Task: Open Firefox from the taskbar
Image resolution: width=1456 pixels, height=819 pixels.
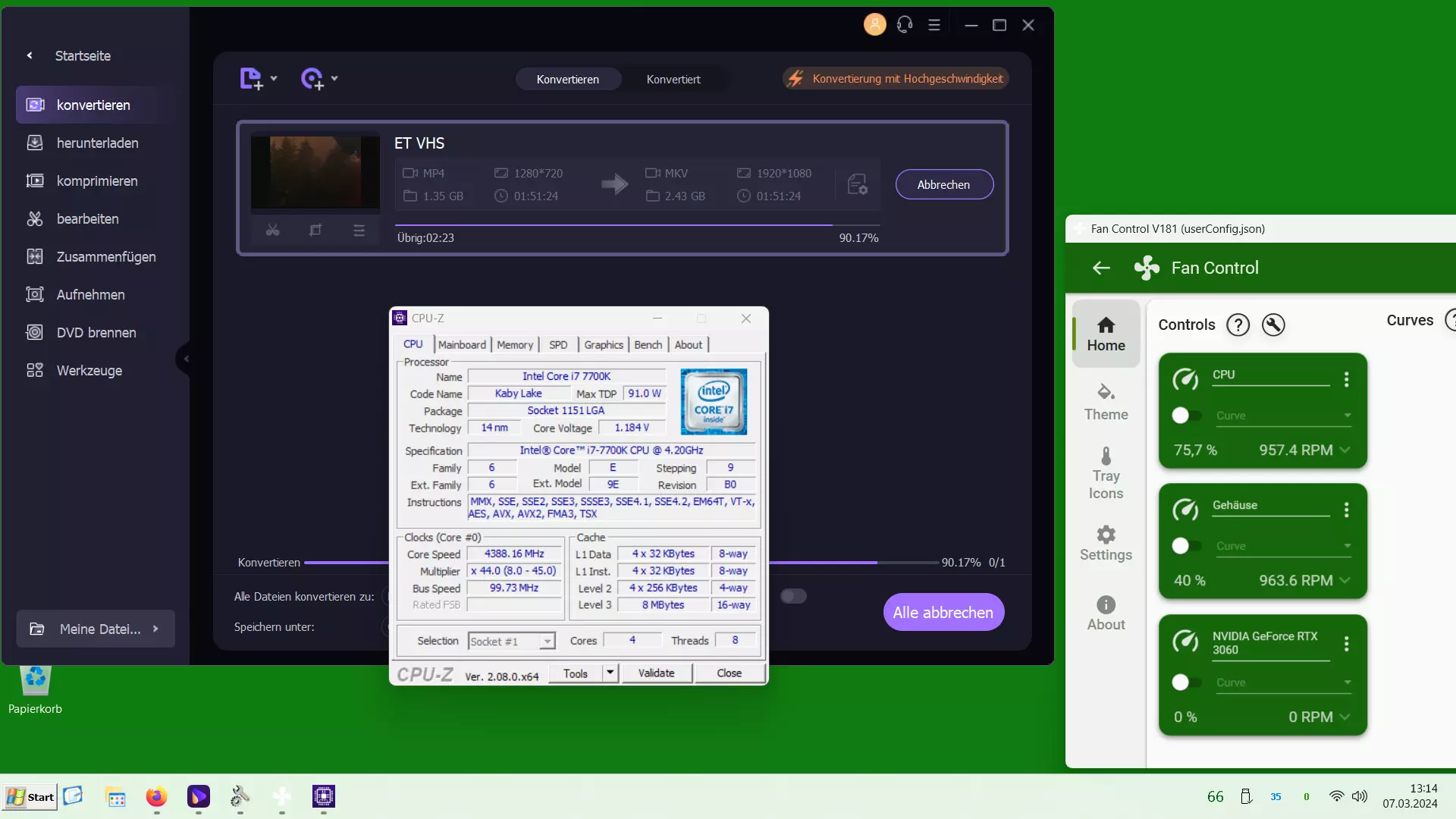Action: point(156,796)
